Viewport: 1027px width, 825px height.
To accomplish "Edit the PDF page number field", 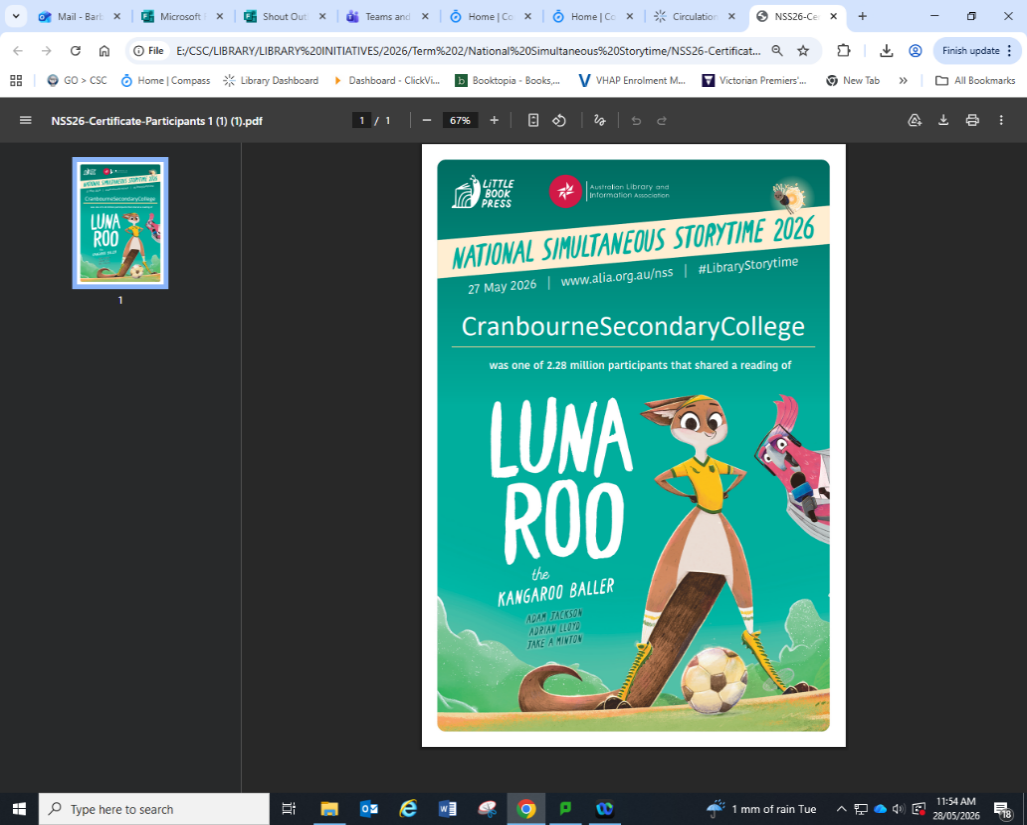I will click(x=362, y=120).
